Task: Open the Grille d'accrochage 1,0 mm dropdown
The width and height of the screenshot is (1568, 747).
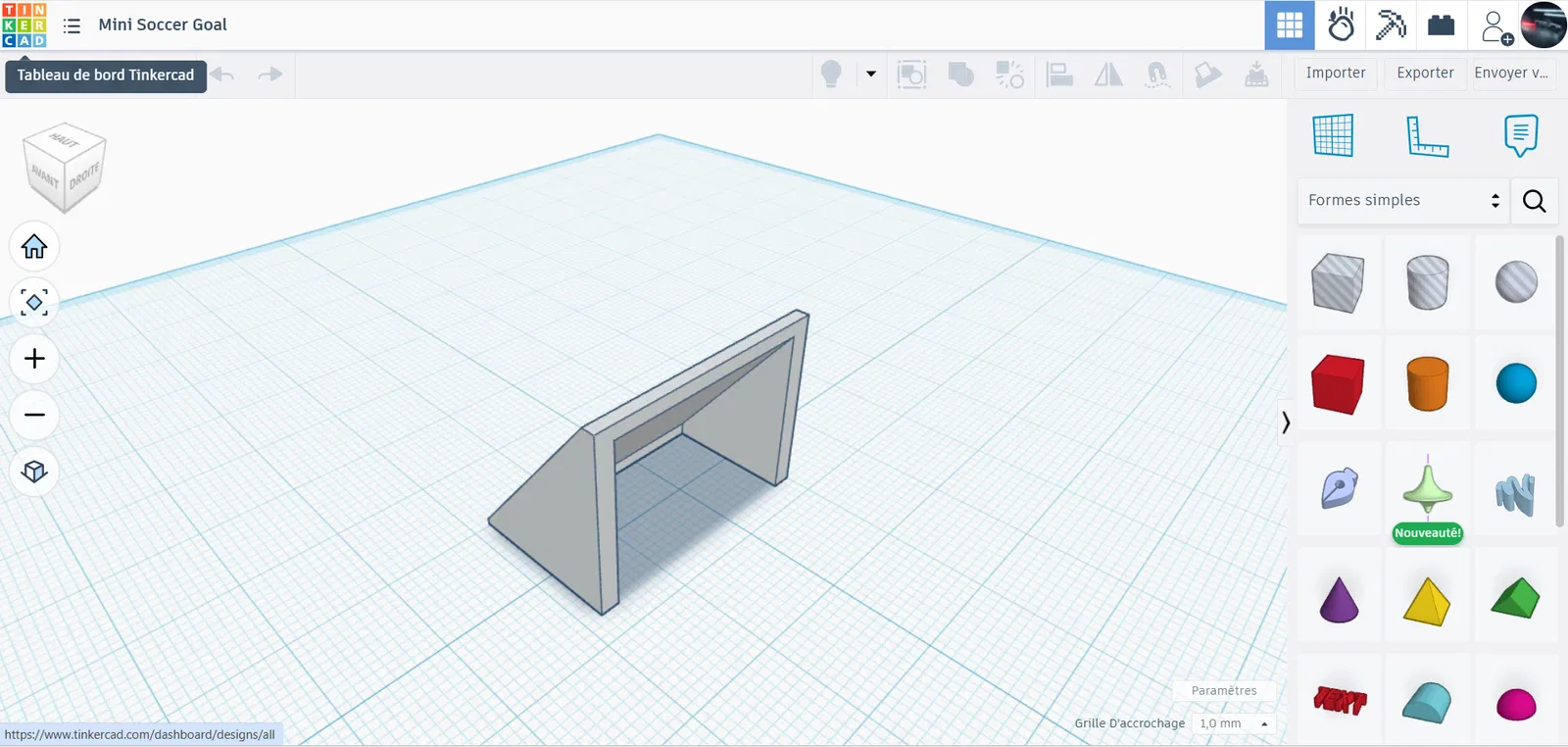Action: pos(1235,723)
